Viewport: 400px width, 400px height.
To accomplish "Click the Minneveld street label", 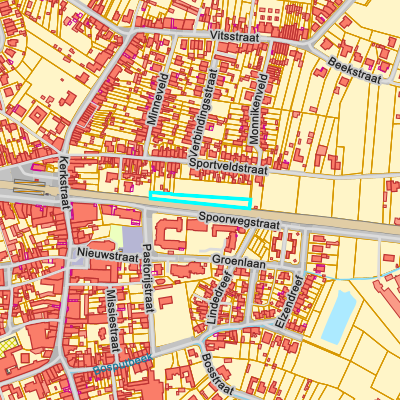I will tap(156, 99).
